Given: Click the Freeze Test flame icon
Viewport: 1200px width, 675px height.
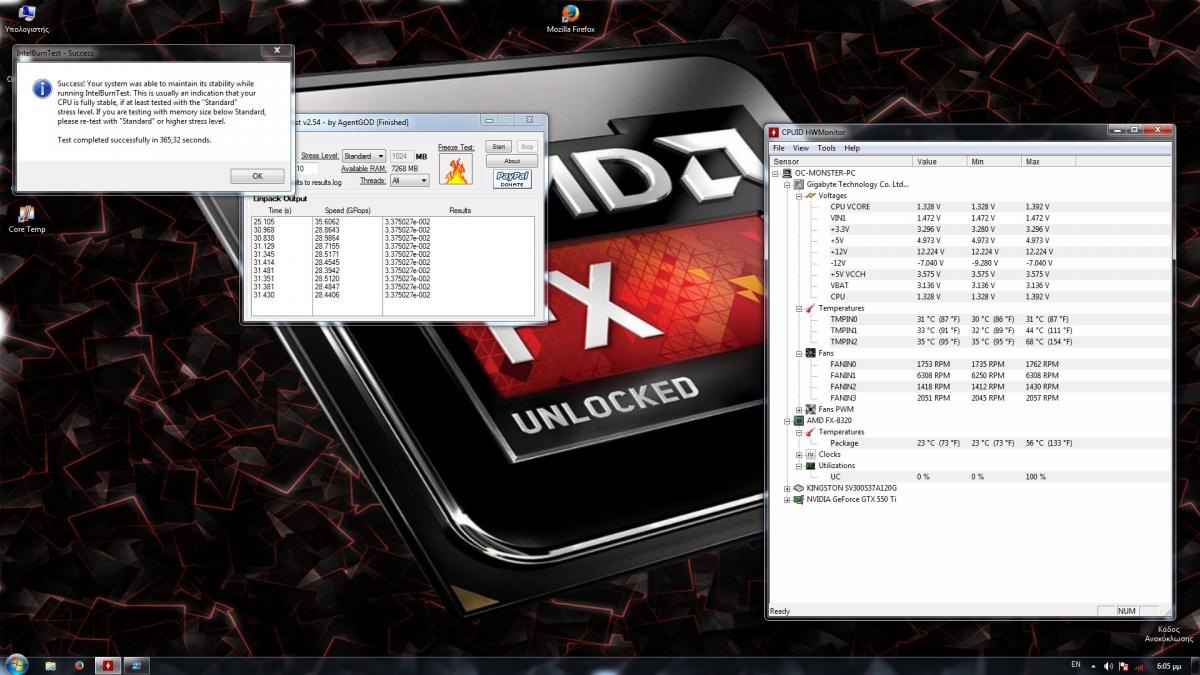Looking at the screenshot, I should click(456, 168).
